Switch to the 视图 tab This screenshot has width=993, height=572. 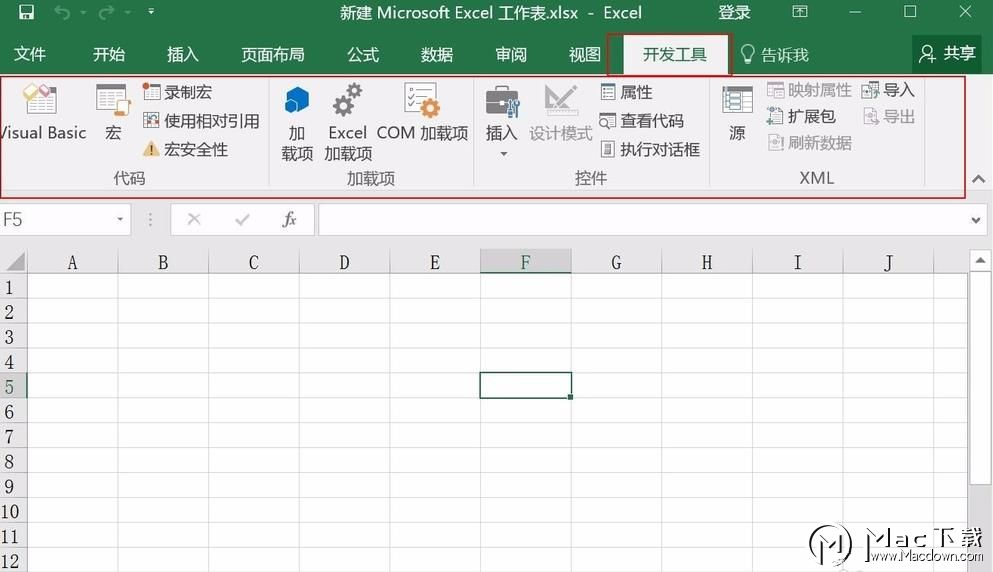585,54
